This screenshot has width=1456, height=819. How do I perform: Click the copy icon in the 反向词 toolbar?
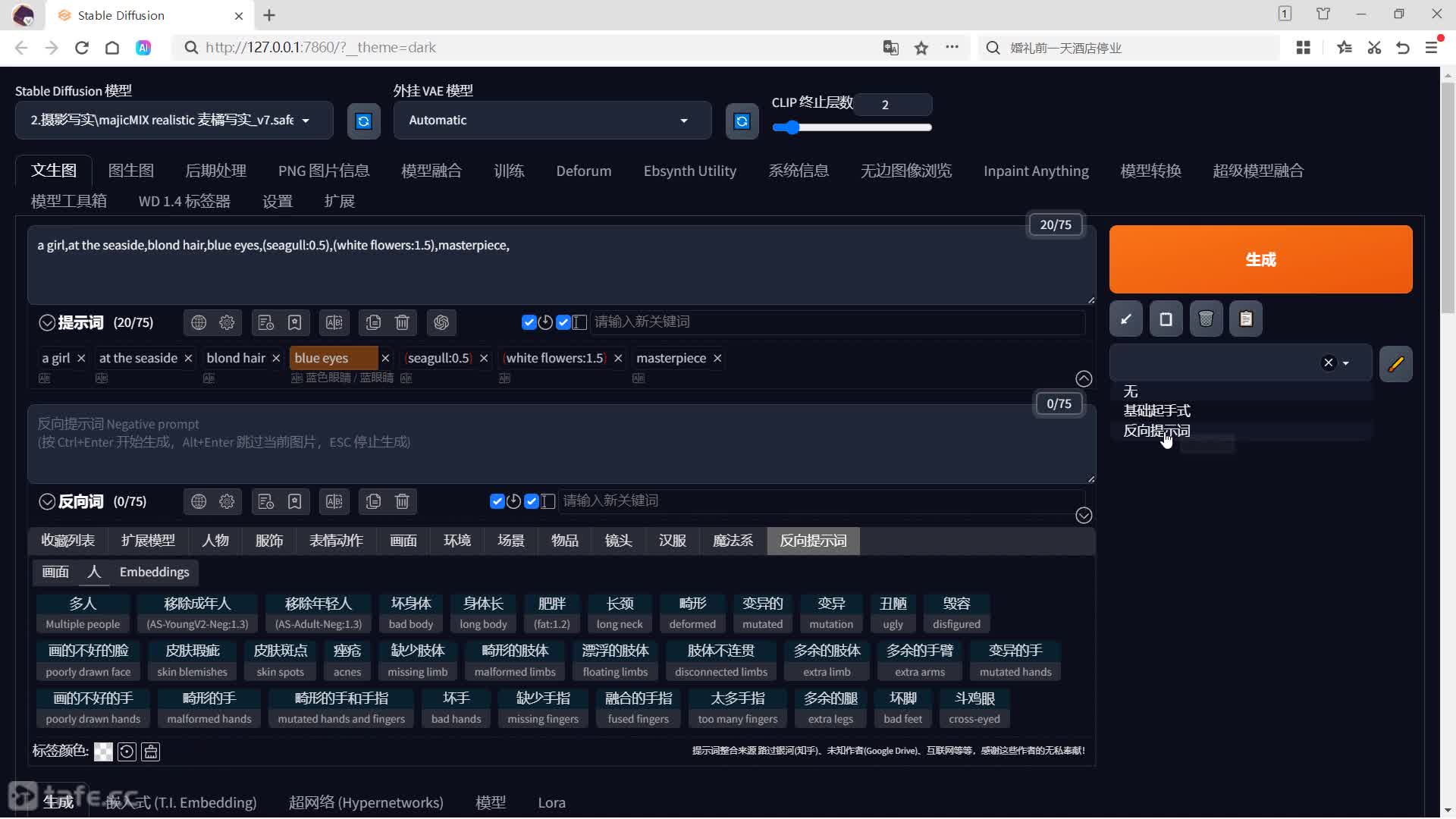[373, 501]
